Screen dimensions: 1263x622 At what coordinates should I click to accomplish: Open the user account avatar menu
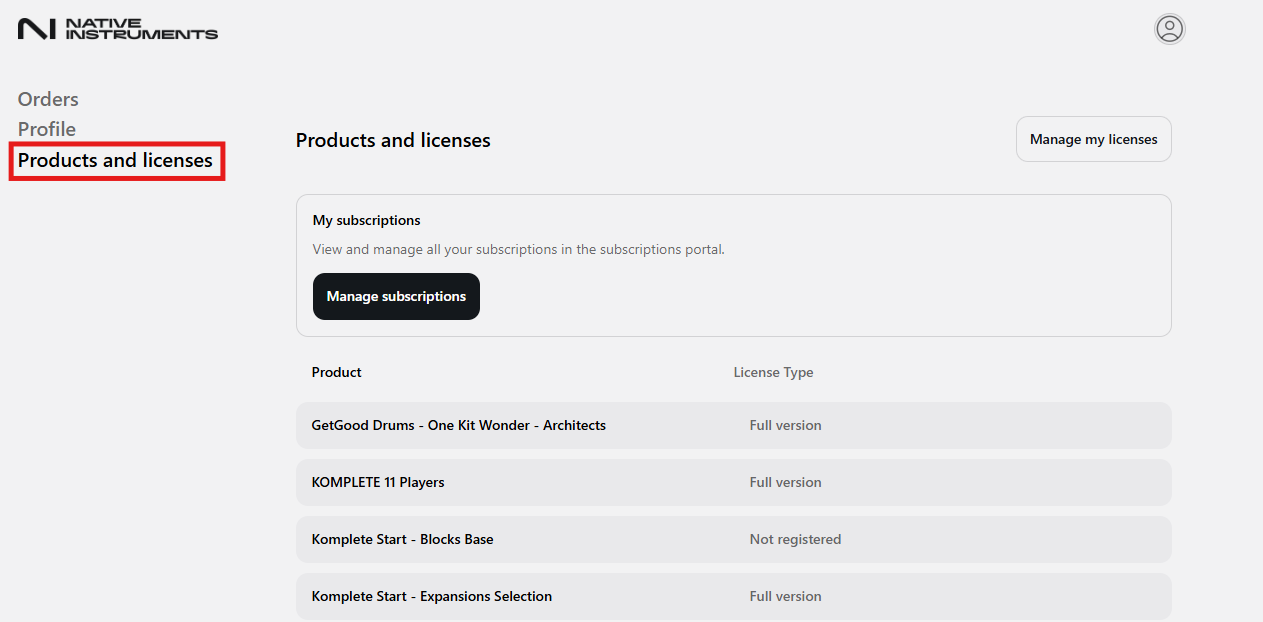click(x=1169, y=29)
